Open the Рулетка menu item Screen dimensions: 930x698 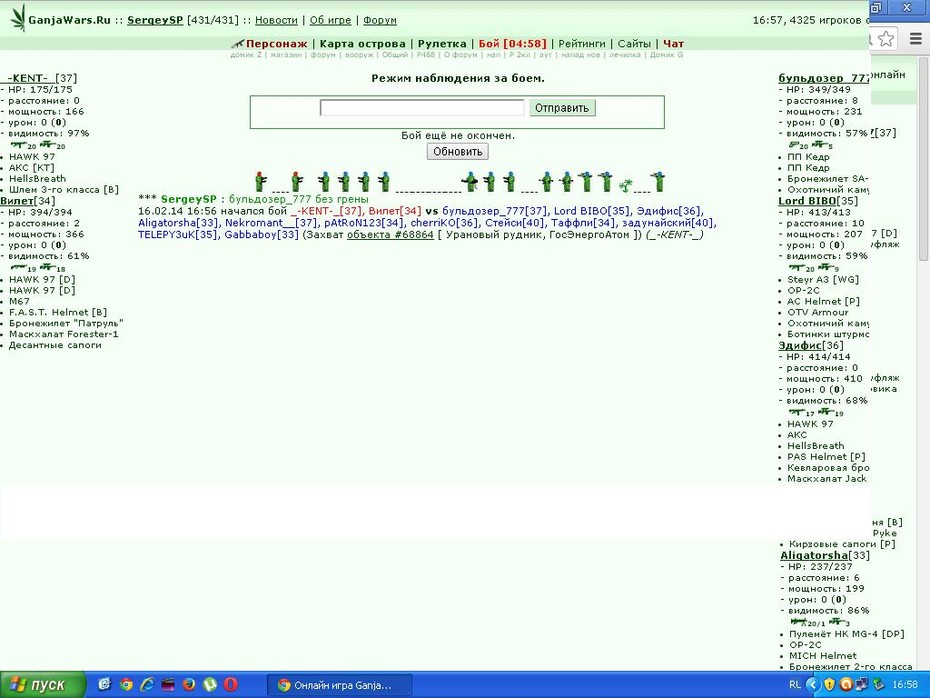(x=442, y=43)
